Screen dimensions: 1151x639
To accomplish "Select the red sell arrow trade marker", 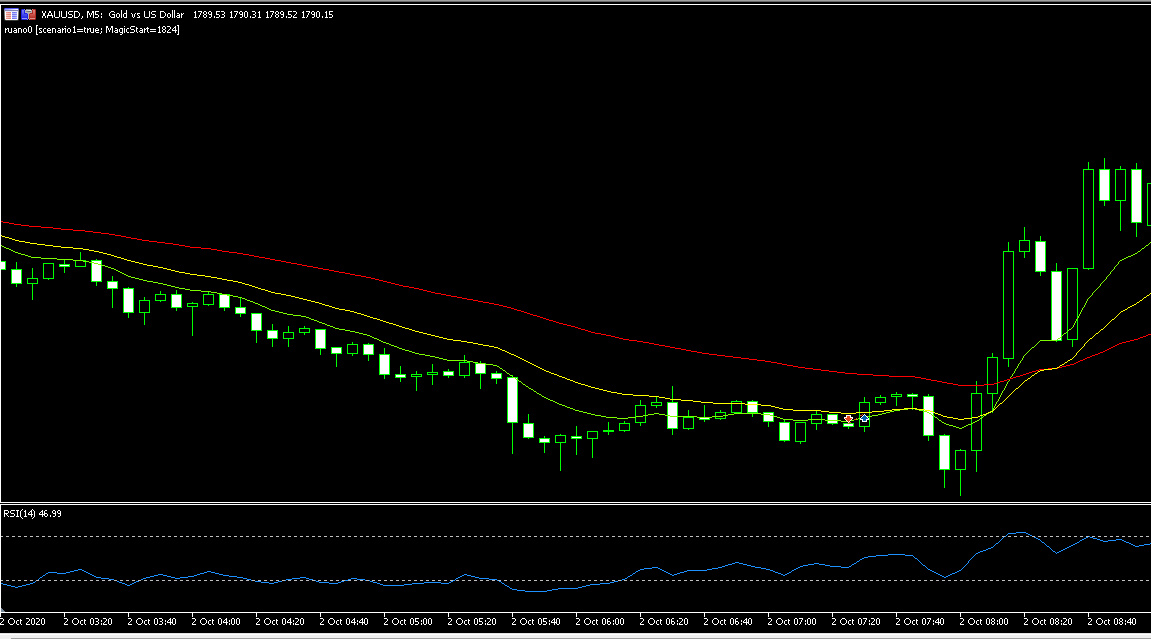I will point(849,418).
